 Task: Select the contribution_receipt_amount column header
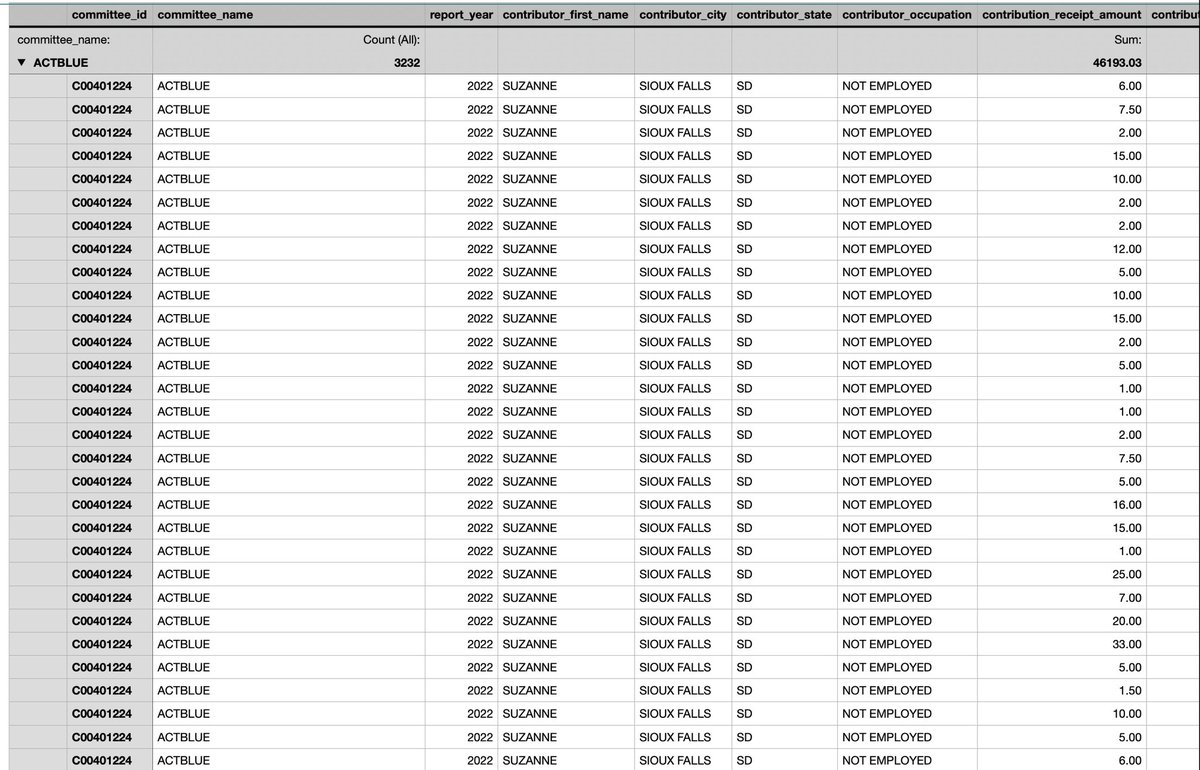click(x=1062, y=15)
